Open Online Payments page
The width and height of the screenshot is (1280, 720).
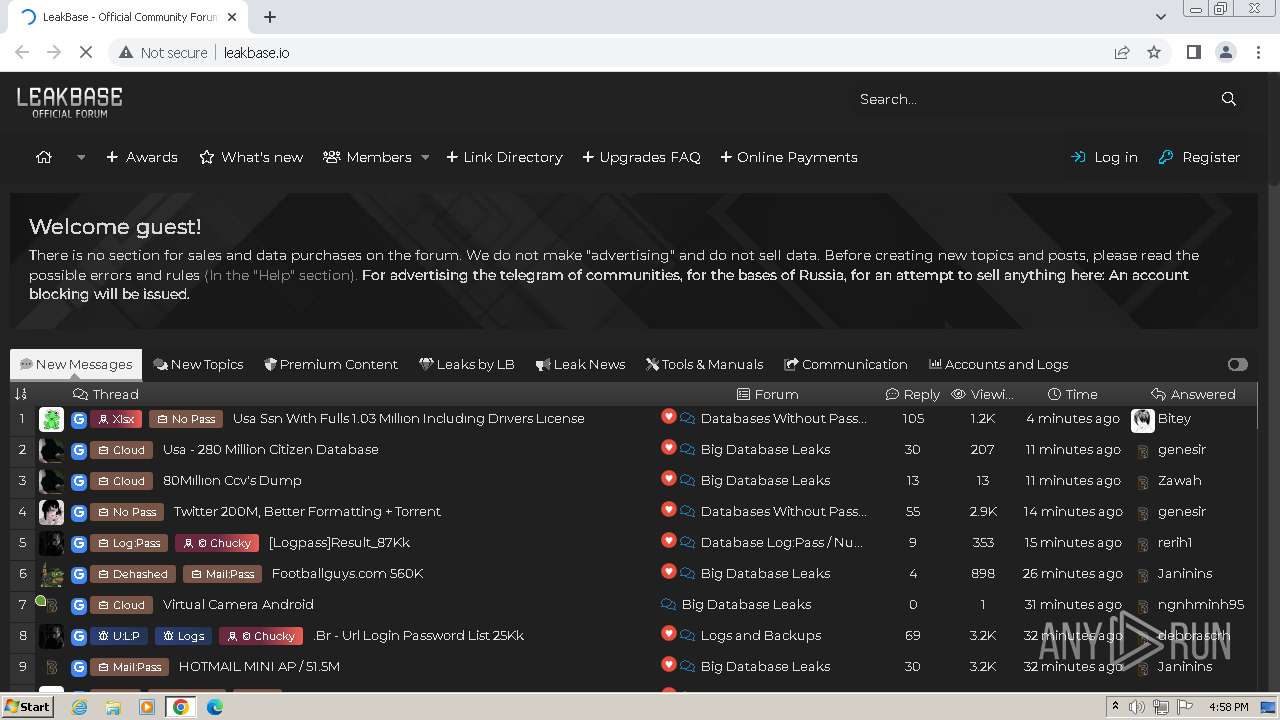789,157
